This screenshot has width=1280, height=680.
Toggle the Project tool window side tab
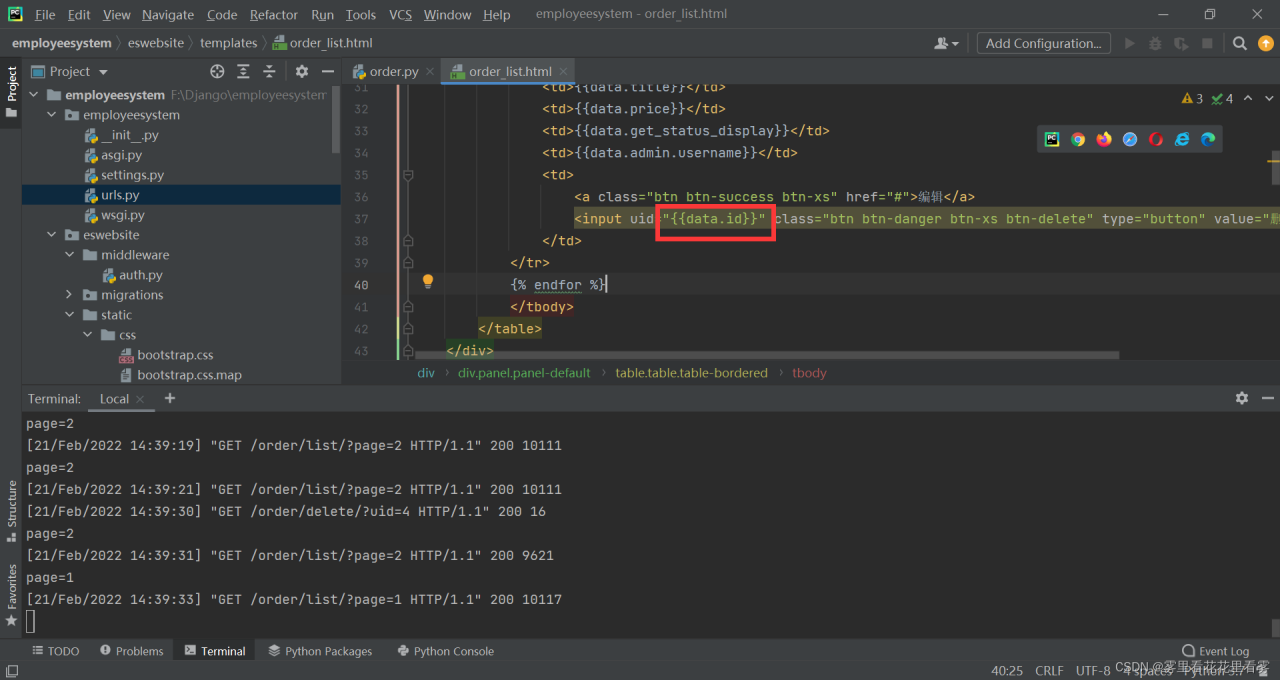[x=11, y=91]
